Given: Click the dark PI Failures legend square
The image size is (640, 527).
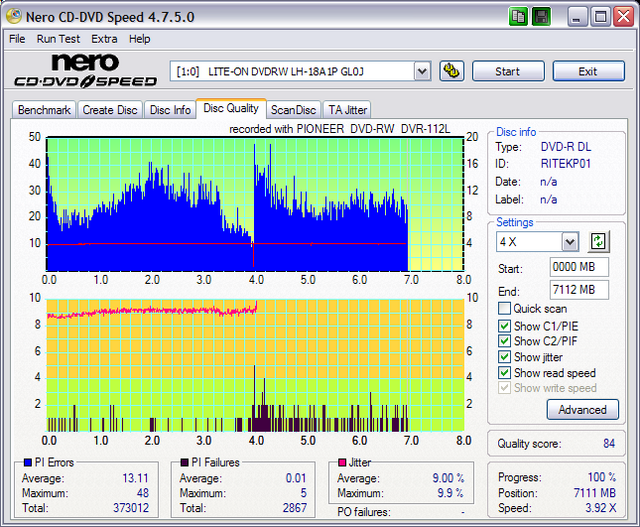Looking at the screenshot, I should tap(184, 462).
